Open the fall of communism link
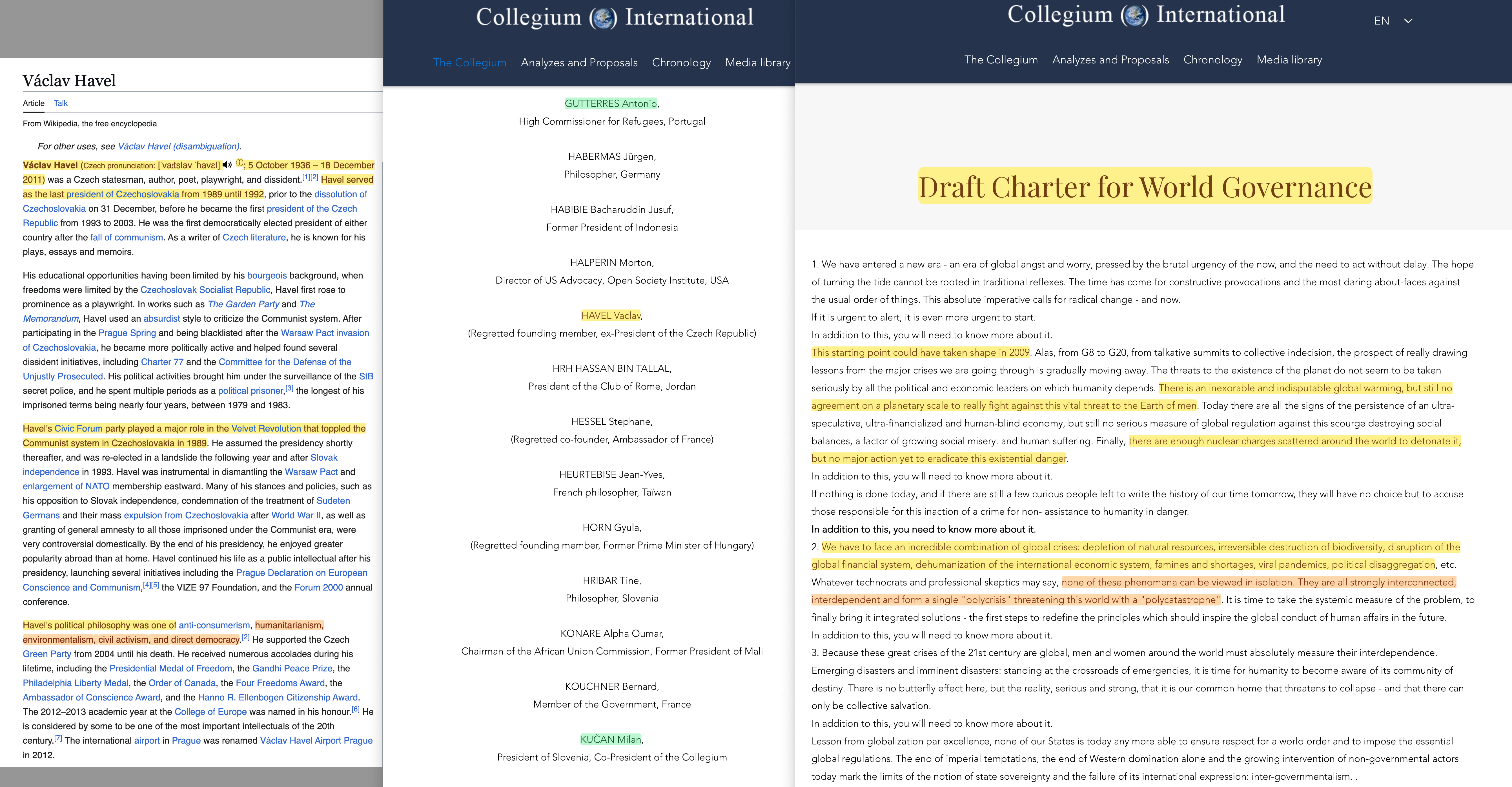Image resolution: width=1512 pixels, height=787 pixels. 126,238
